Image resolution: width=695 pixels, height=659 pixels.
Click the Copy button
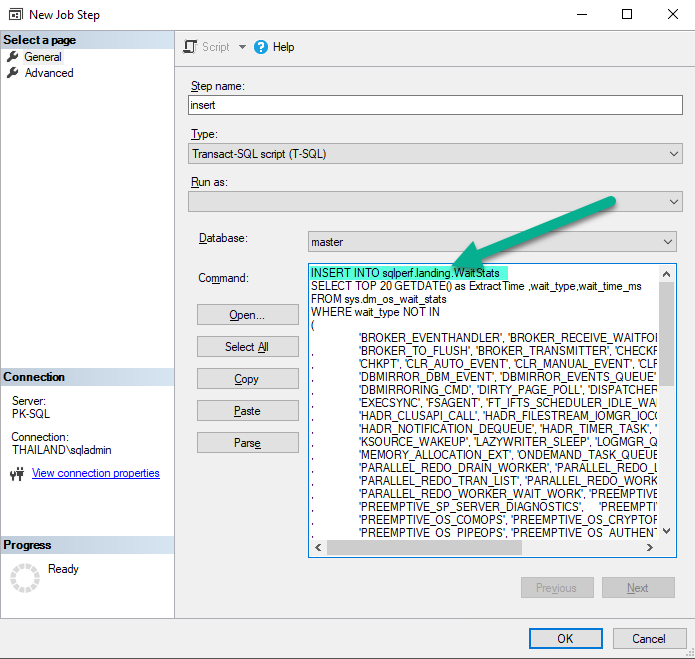(x=247, y=379)
